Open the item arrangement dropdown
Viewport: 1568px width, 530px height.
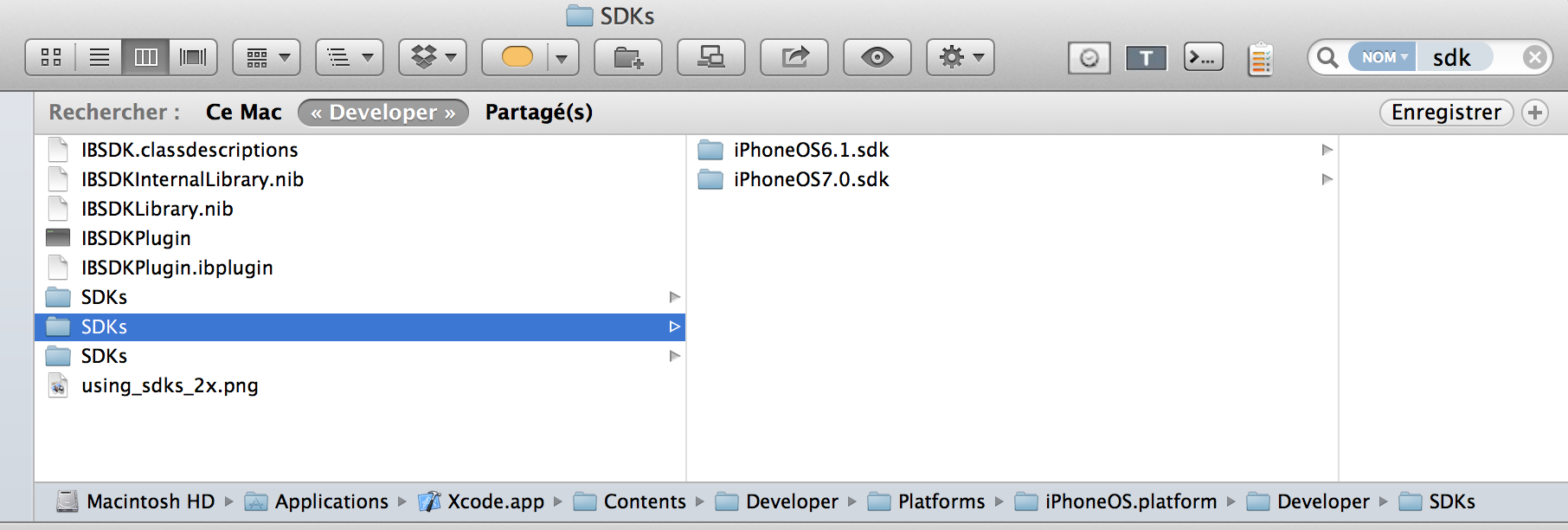(x=267, y=57)
